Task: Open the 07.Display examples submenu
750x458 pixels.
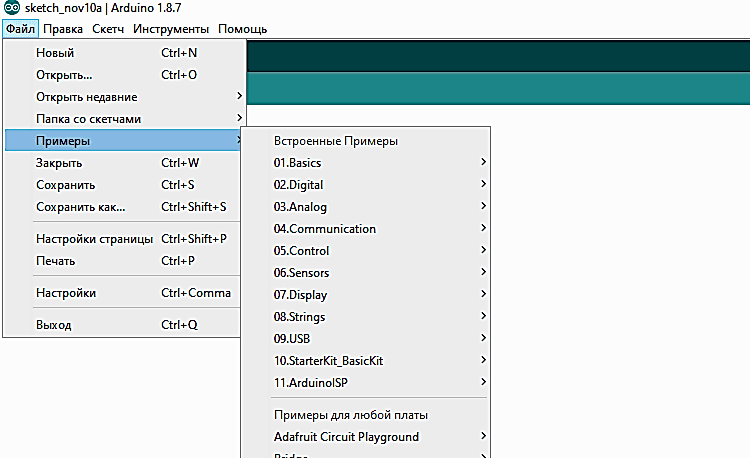Action: 300,295
